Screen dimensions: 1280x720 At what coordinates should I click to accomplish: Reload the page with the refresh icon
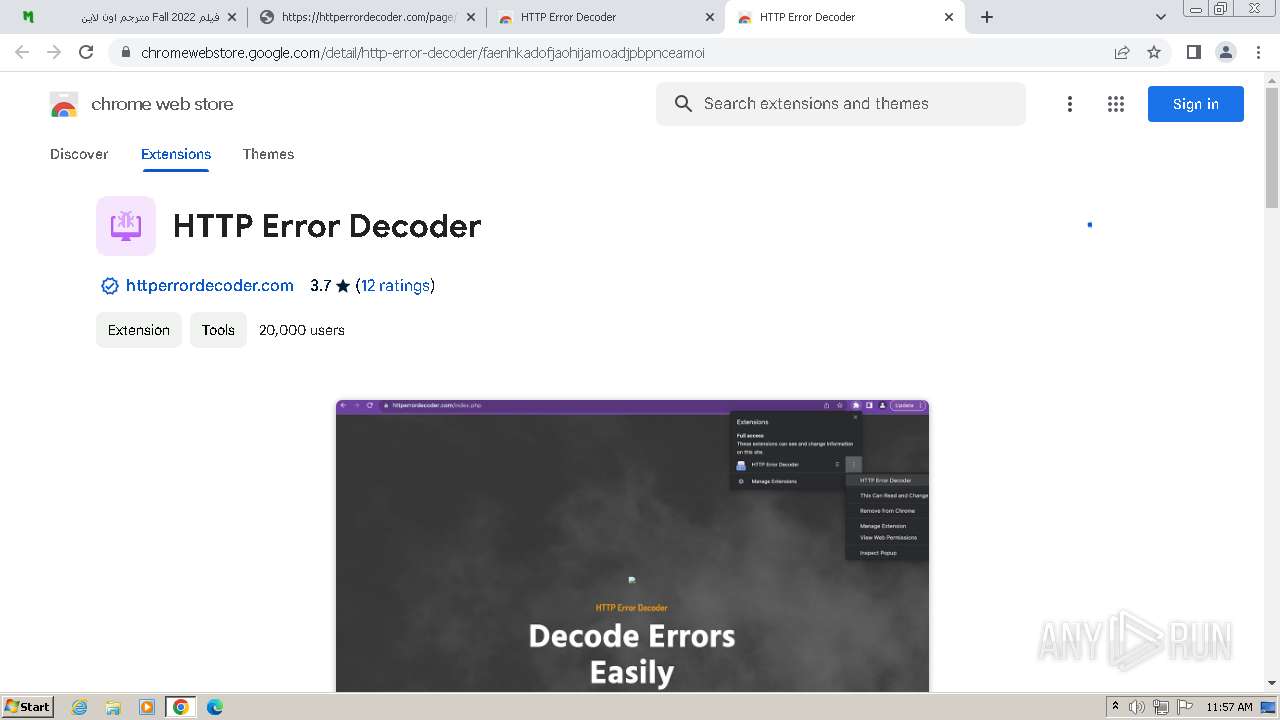point(86,52)
